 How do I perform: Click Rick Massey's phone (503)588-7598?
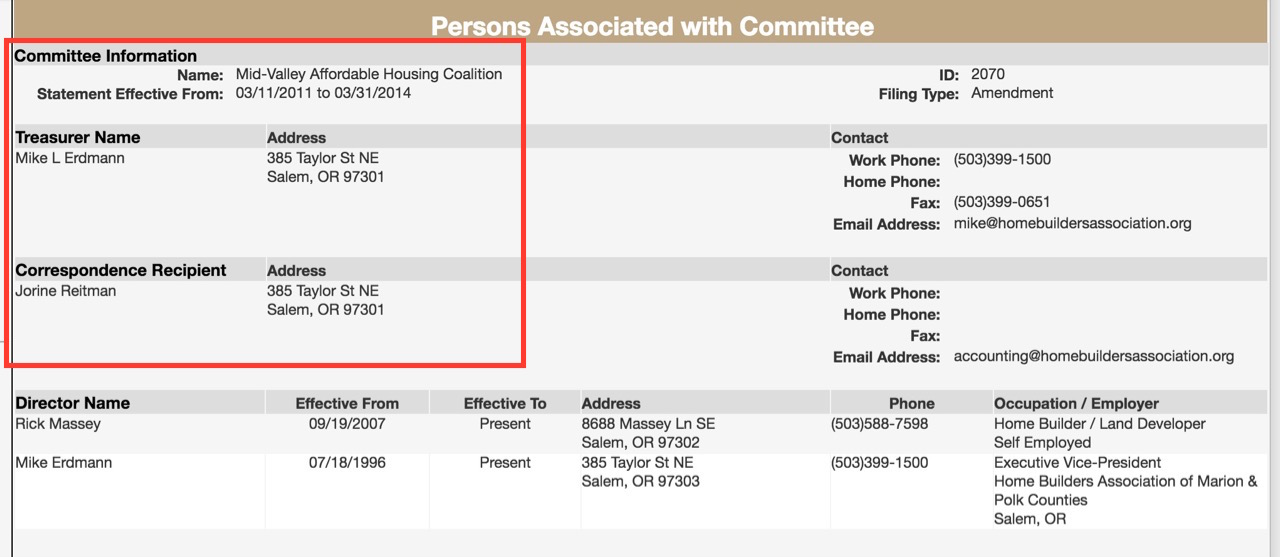(879, 424)
